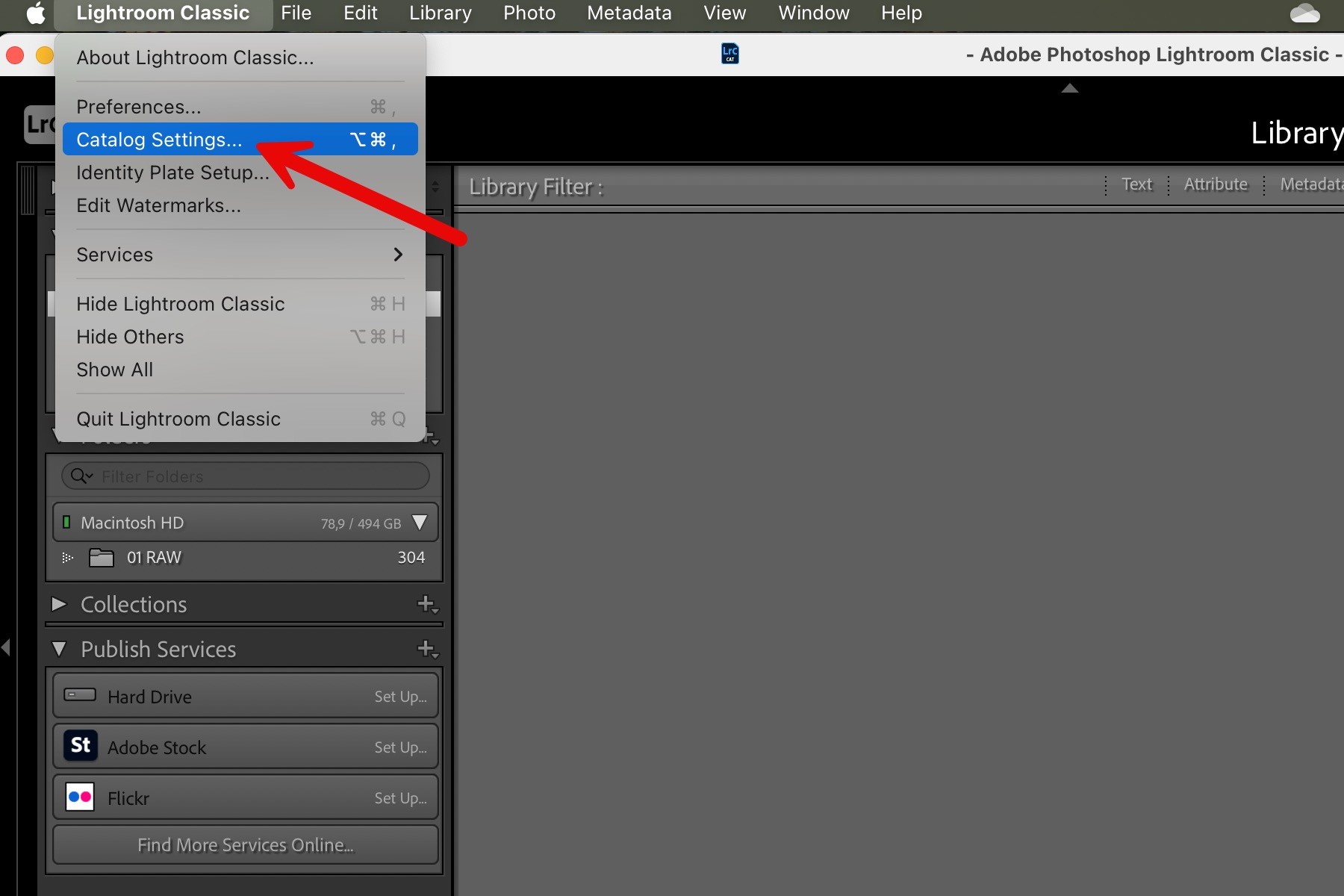Image resolution: width=1344 pixels, height=896 pixels.
Task: Click the Filter Folders search field
Action: tap(246, 476)
